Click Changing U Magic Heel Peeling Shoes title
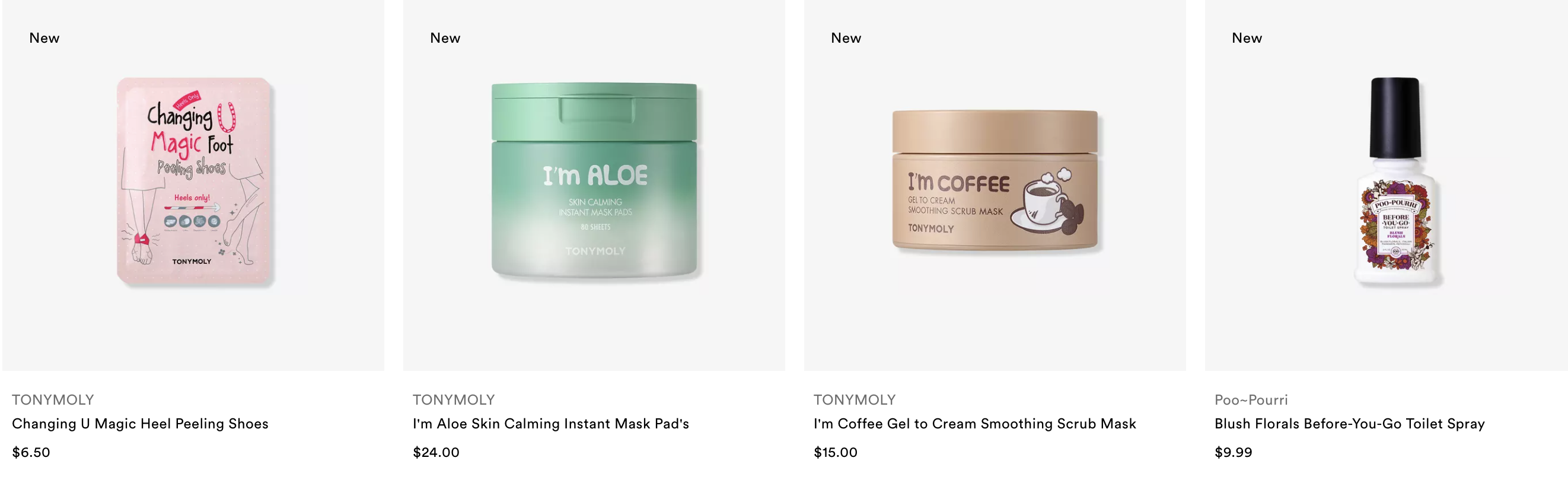 [x=140, y=423]
